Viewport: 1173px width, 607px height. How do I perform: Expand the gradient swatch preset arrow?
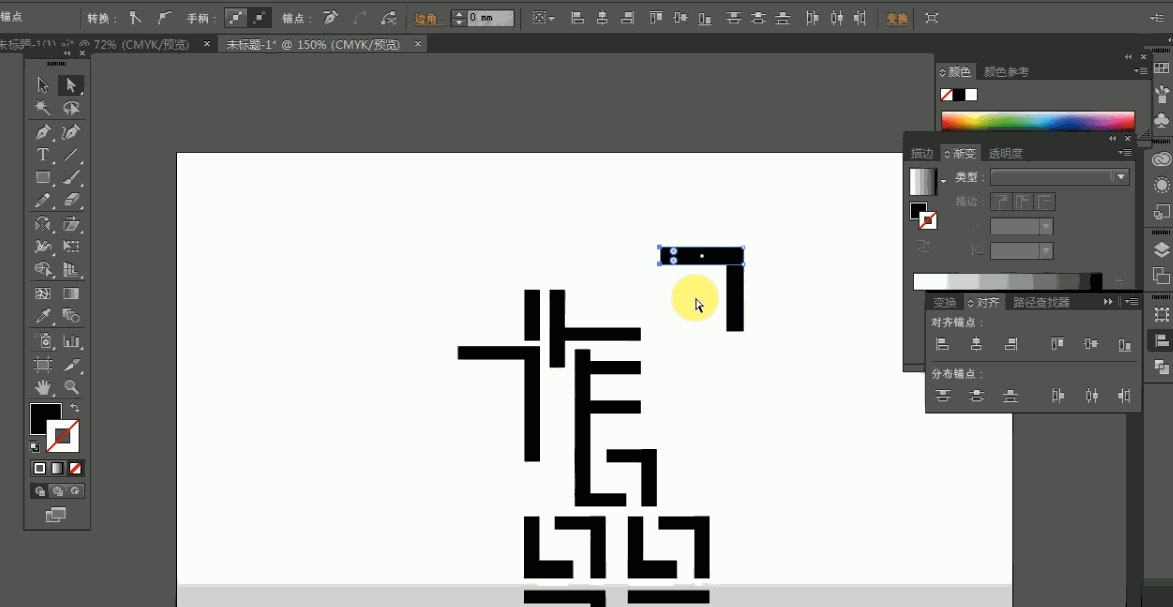942,181
